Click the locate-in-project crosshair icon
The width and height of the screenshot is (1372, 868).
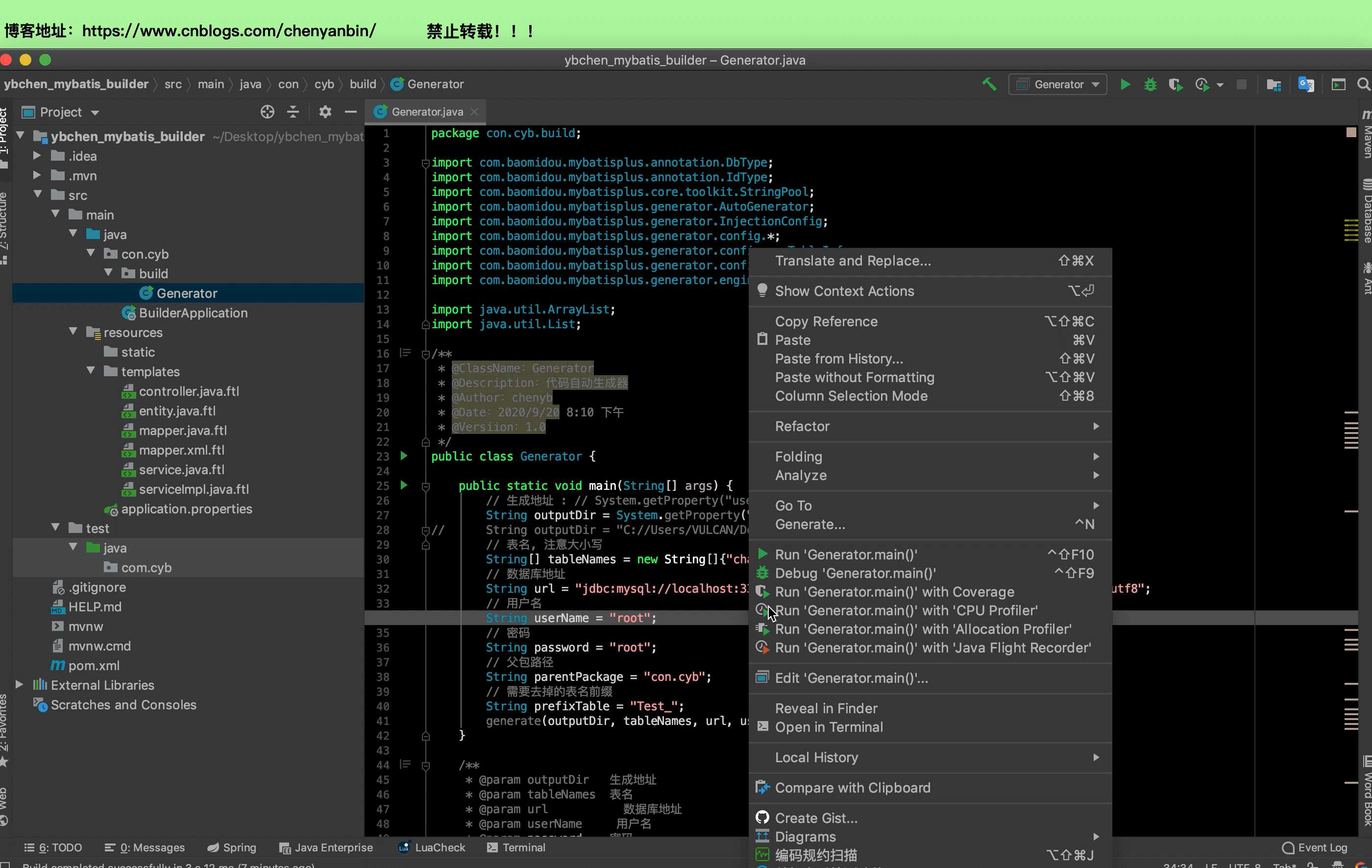pos(267,112)
